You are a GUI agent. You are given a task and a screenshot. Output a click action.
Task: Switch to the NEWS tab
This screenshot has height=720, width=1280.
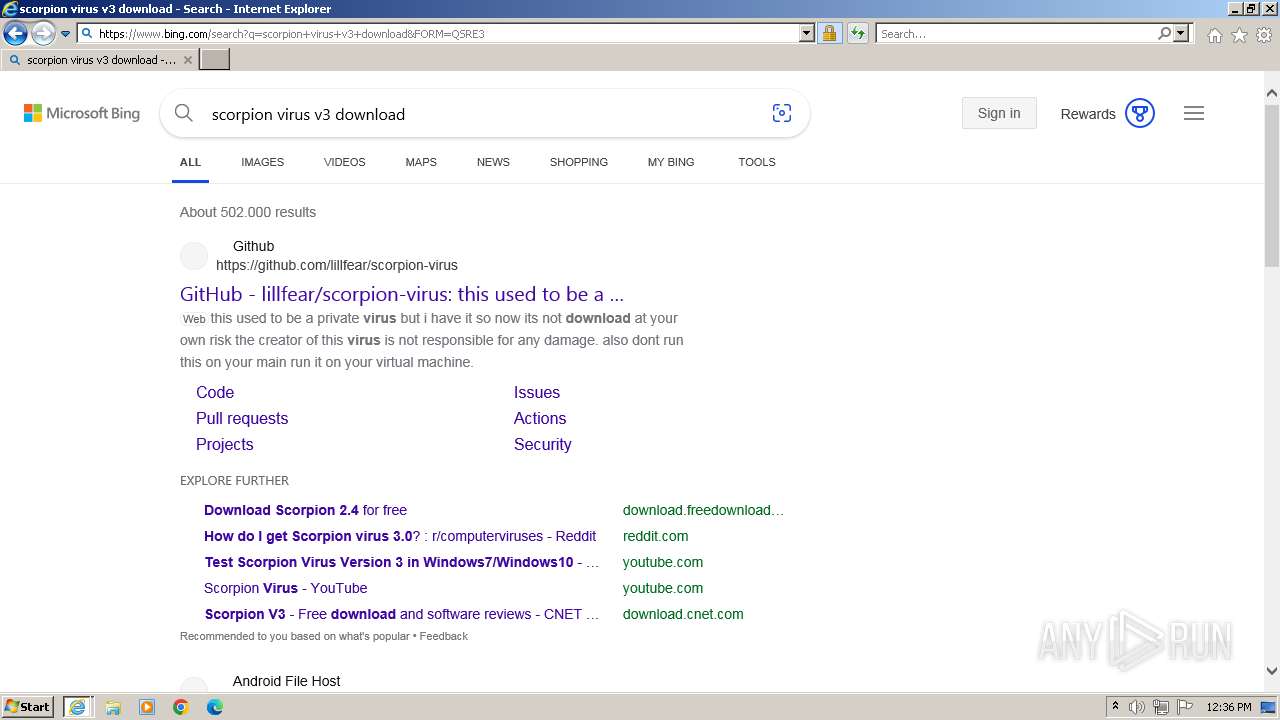493,162
